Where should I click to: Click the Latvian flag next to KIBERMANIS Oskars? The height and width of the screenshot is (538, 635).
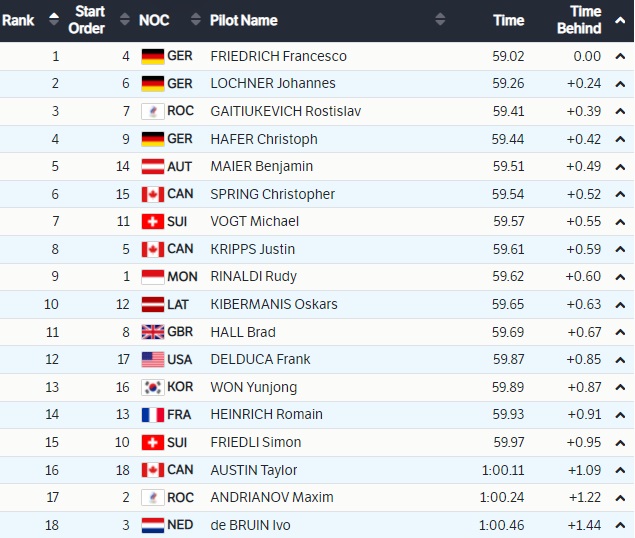(153, 304)
